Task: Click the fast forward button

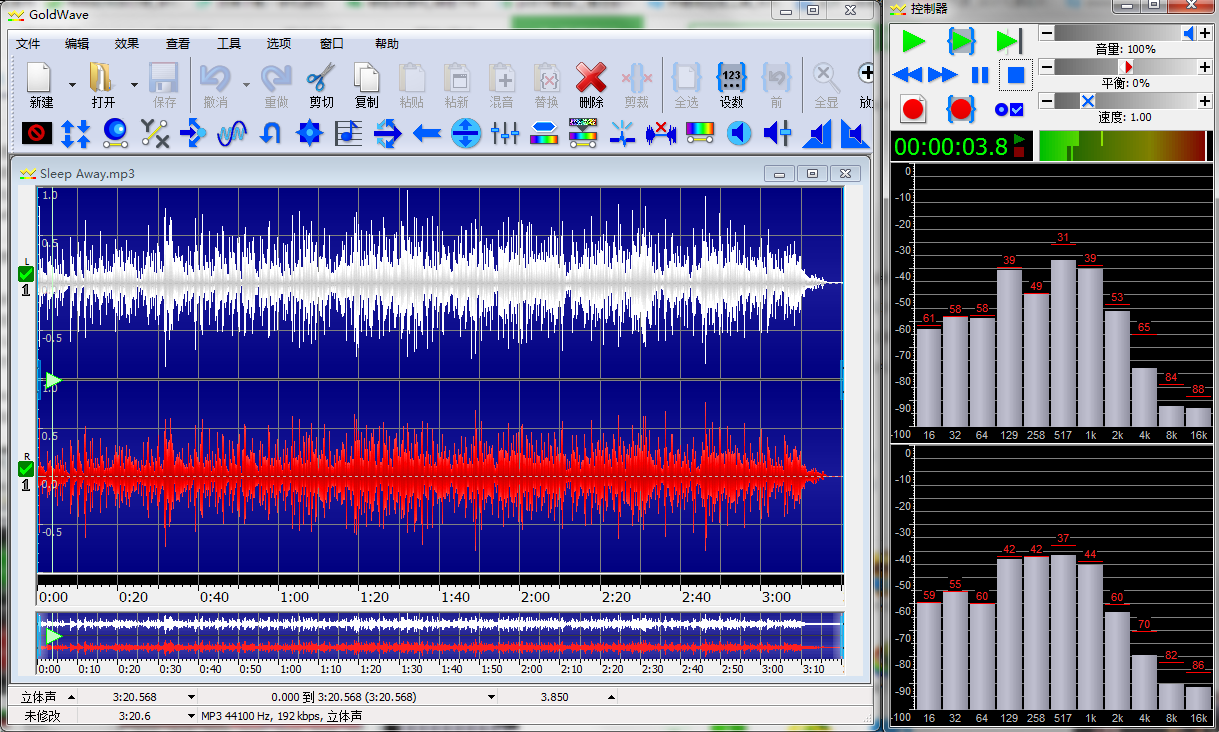Action: coord(942,75)
